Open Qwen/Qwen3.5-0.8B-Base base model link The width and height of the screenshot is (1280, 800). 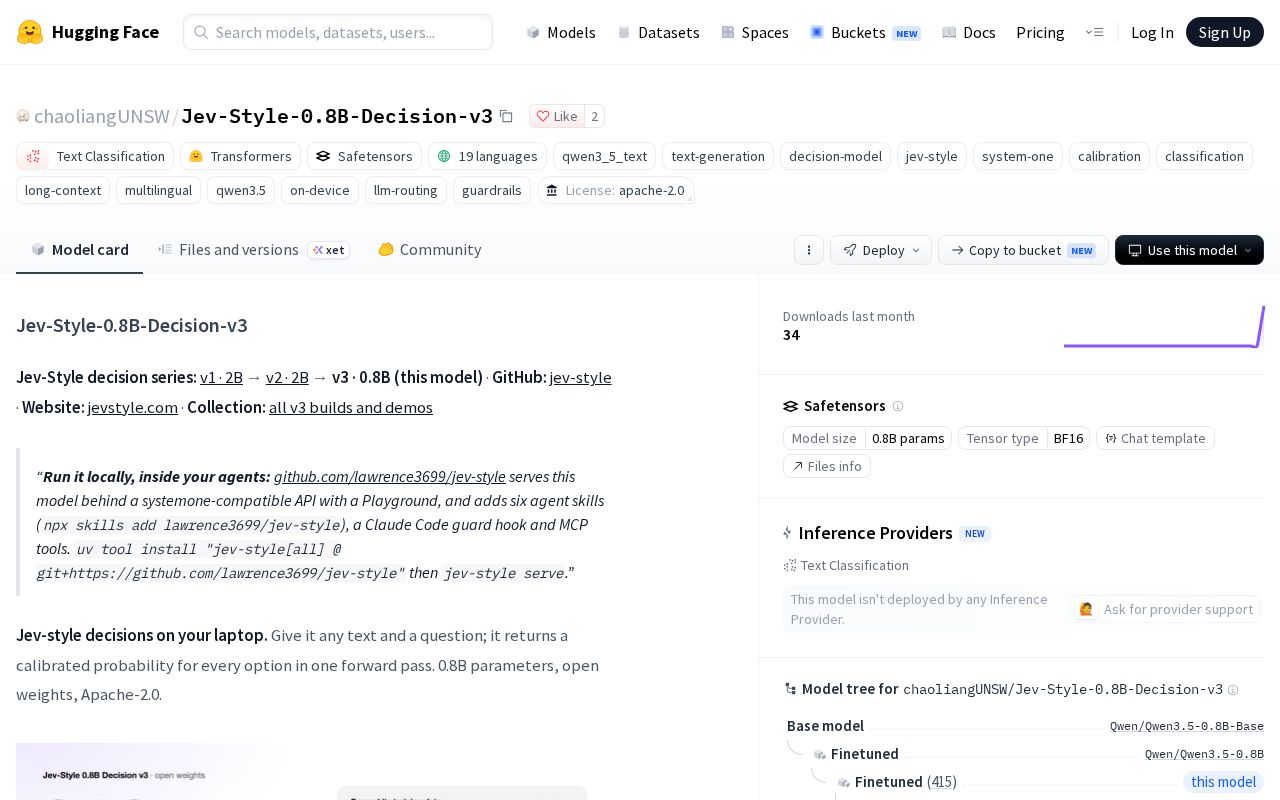1186,726
